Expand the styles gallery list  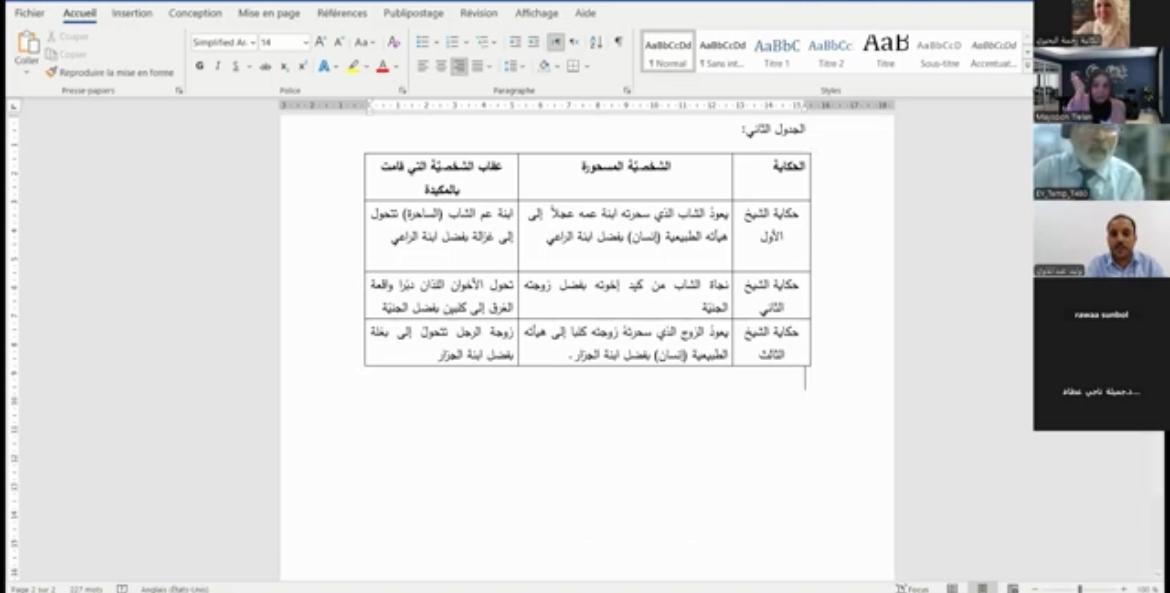click(1027, 65)
